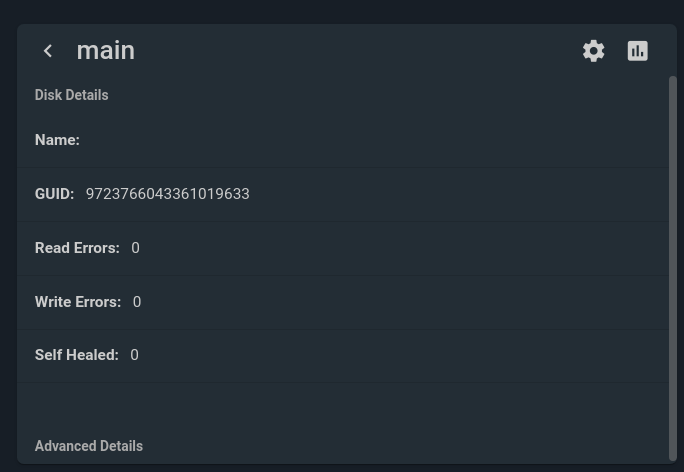The image size is (684, 472).
Task: Click the dark background above the panel
Action: (x=342, y=11)
